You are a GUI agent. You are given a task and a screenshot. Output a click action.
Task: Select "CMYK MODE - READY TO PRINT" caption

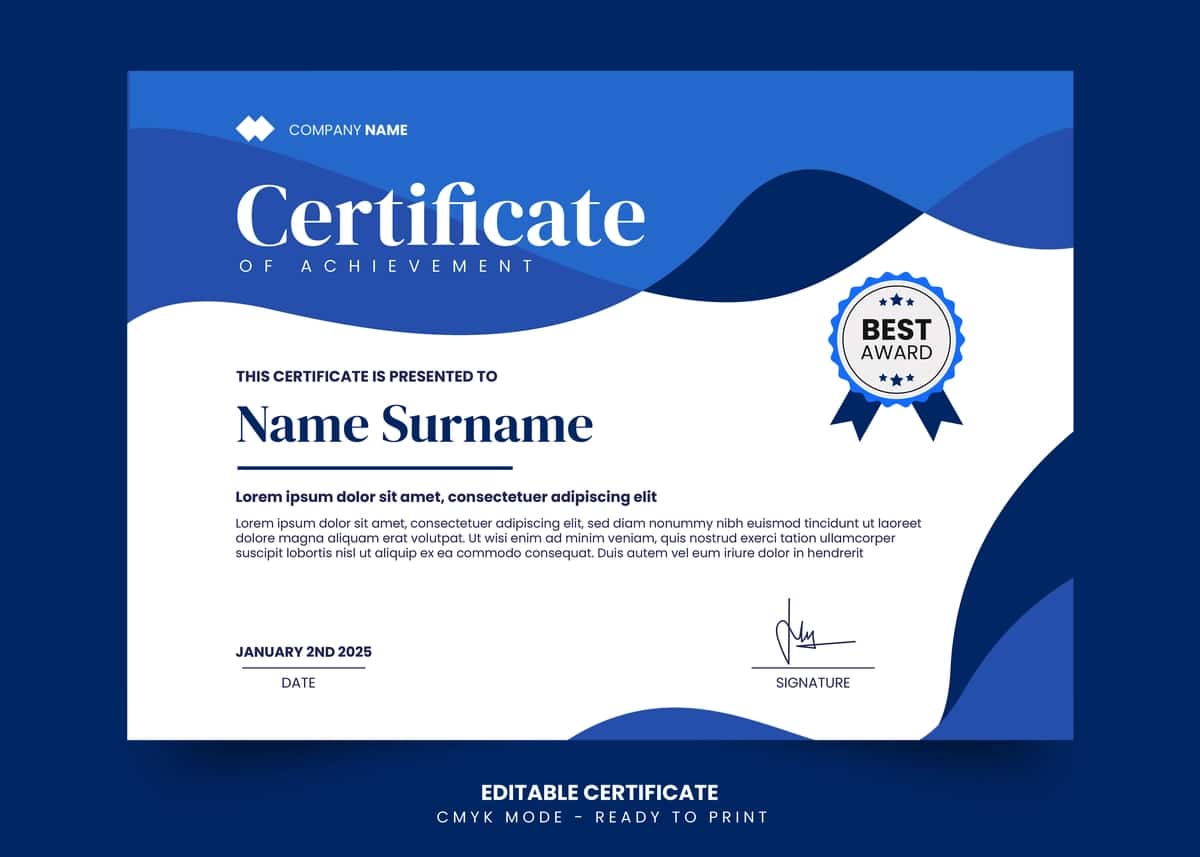click(602, 817)
